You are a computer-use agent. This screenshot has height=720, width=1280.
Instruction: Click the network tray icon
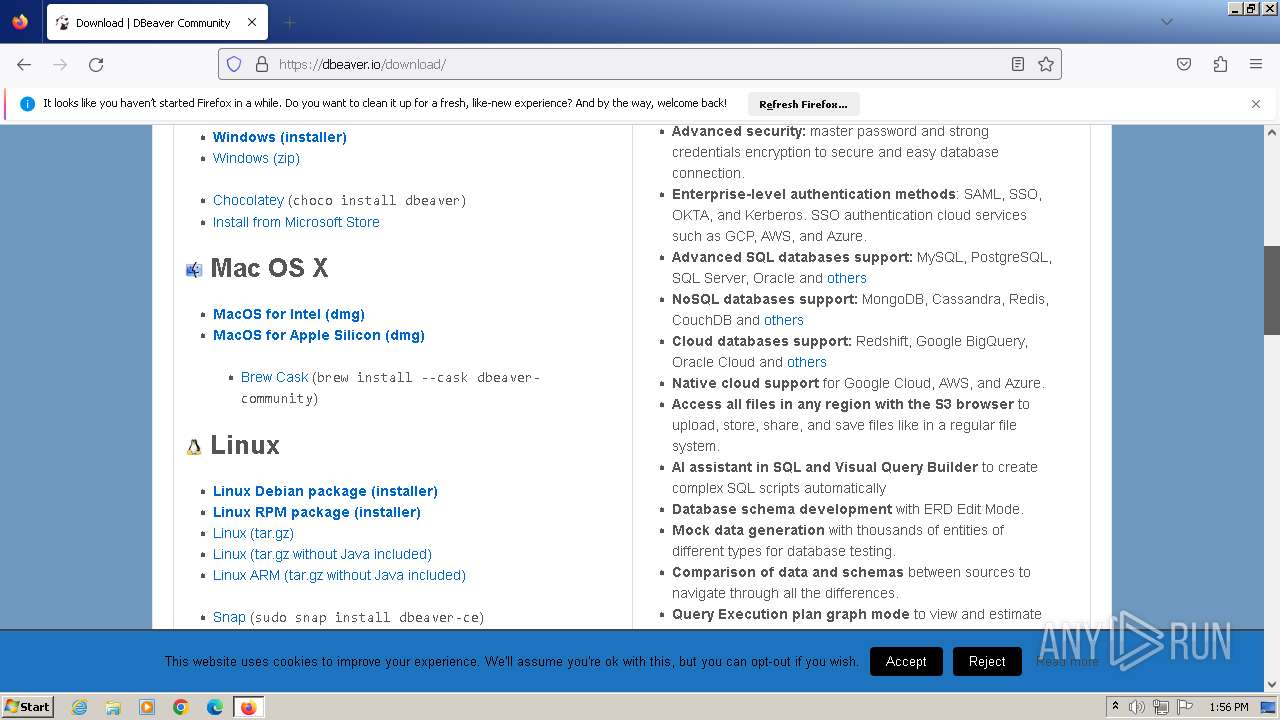point(1161,707)
